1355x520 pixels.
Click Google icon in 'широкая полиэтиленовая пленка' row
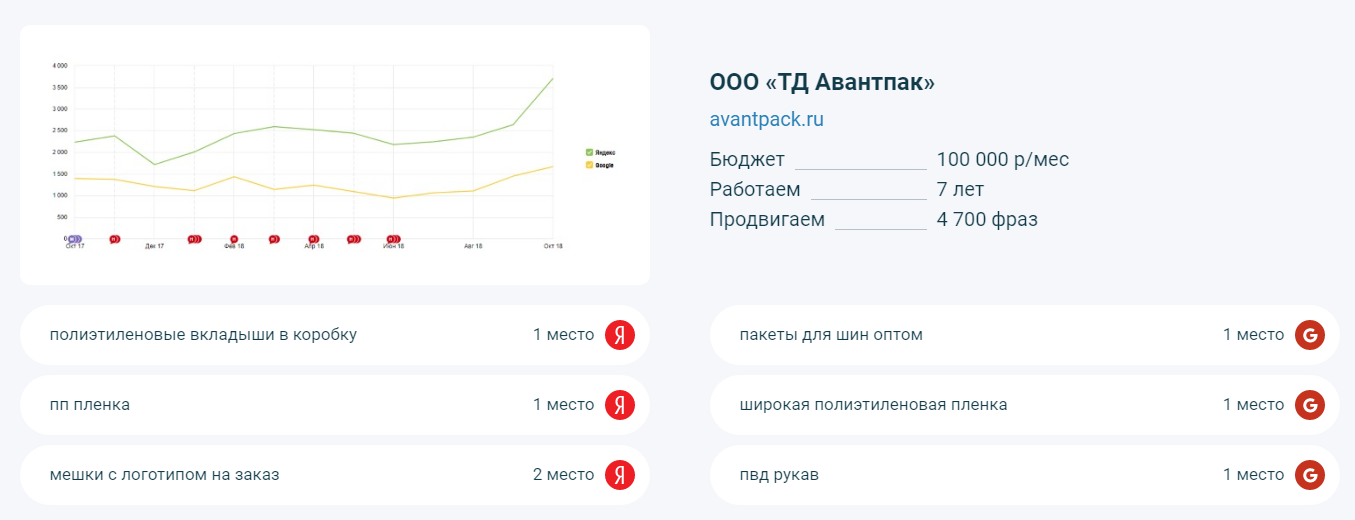1310,405
